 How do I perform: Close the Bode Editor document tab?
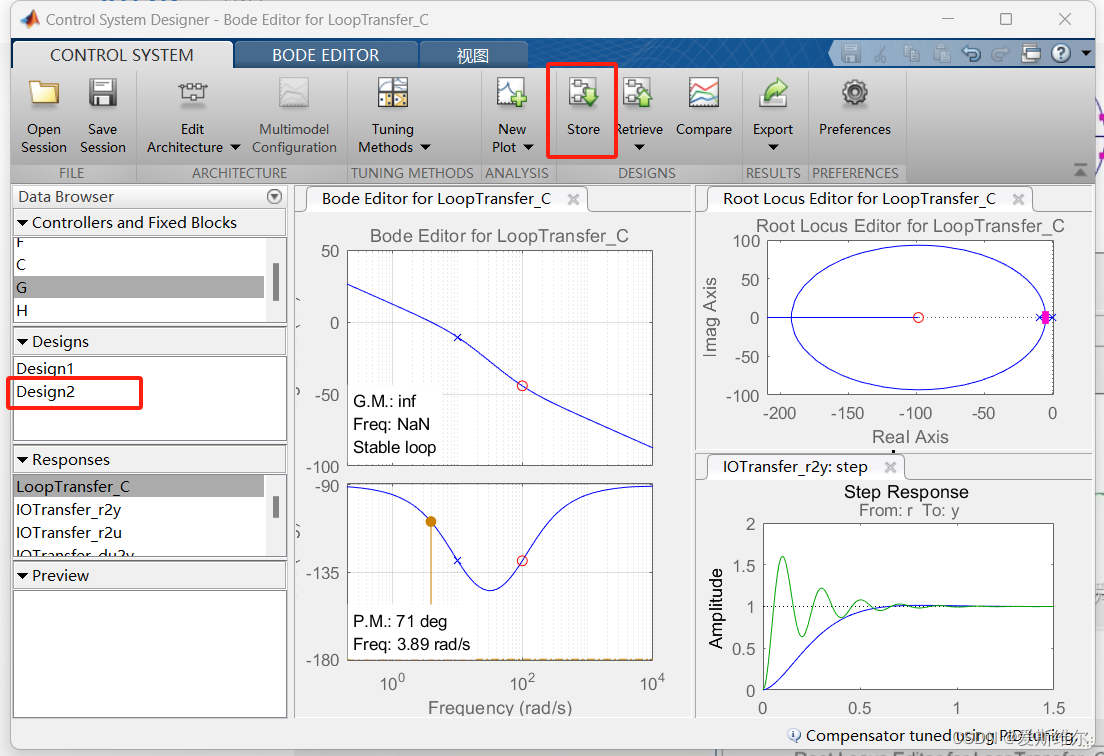tap(573, 199)
